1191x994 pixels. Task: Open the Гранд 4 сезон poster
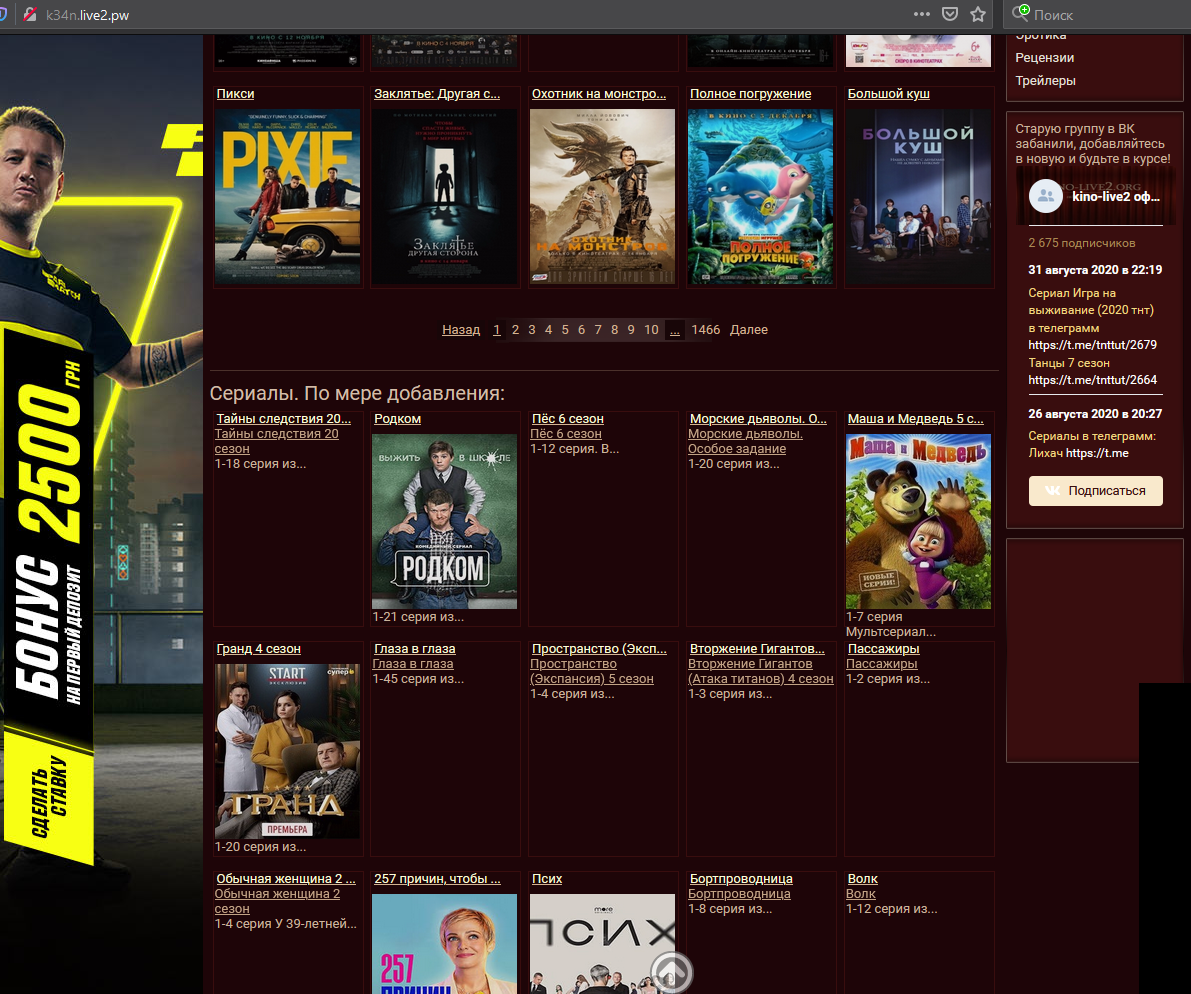[287, 751]
